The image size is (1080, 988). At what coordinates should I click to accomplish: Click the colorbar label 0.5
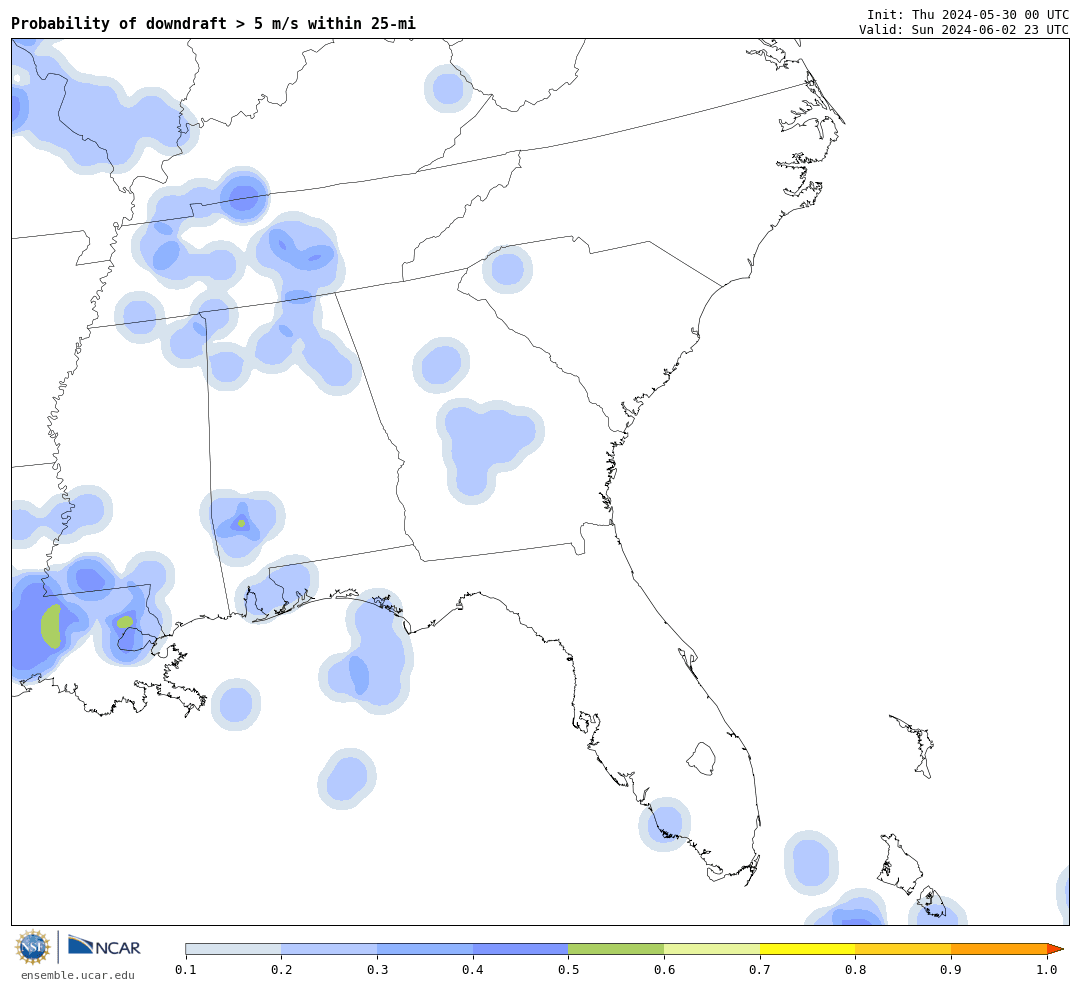pos(568,970)
